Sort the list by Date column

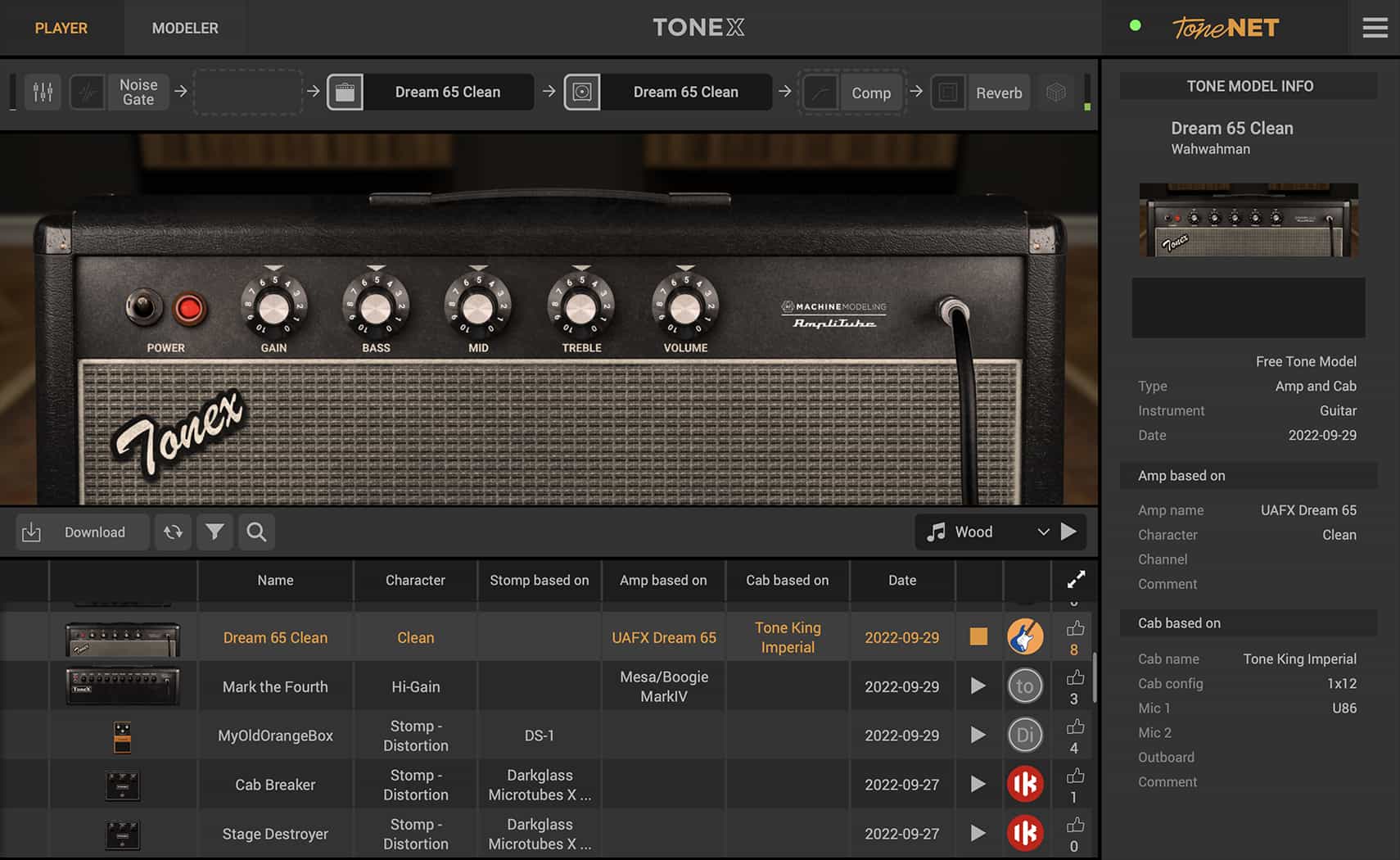[x=901, y=580]
